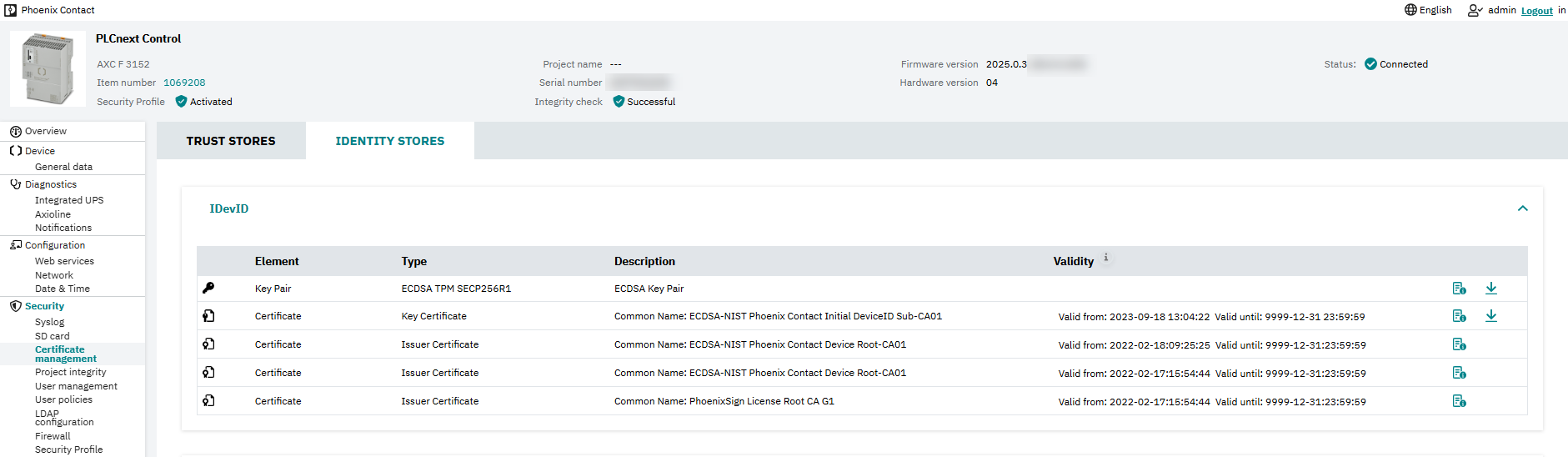Click the Description column header
This screenshot has height=457, width=1568.
[644, 261]
